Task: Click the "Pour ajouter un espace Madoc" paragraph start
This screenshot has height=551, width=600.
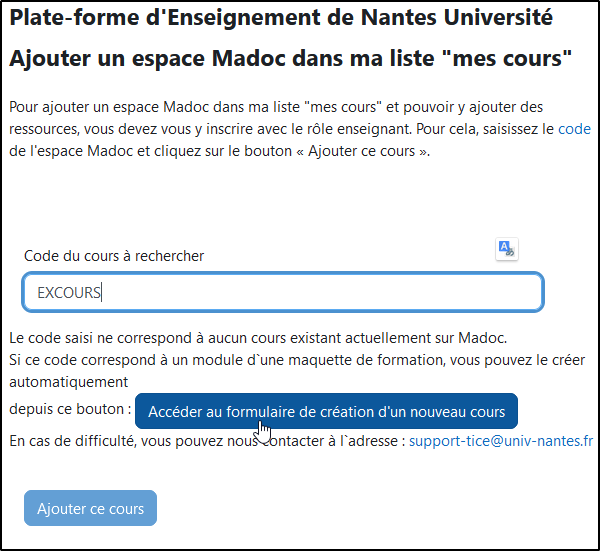Action: [x=100, y=106]
